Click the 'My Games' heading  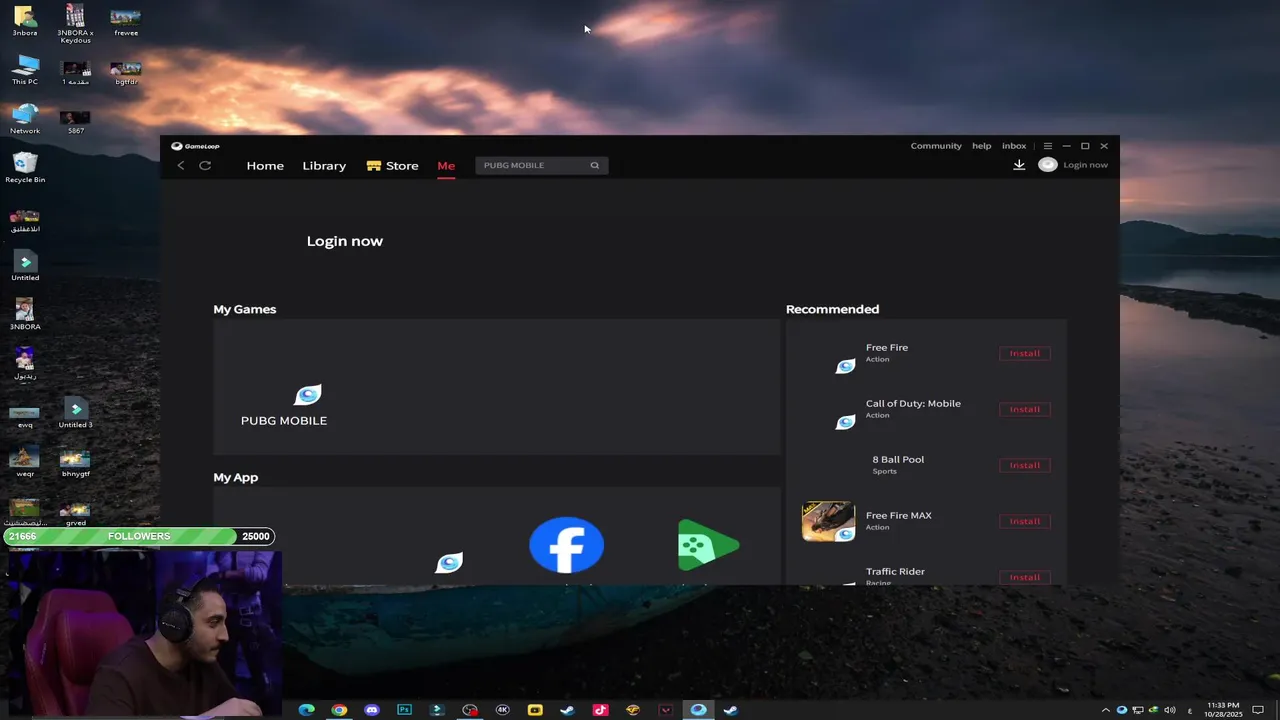tap(245, 309)
